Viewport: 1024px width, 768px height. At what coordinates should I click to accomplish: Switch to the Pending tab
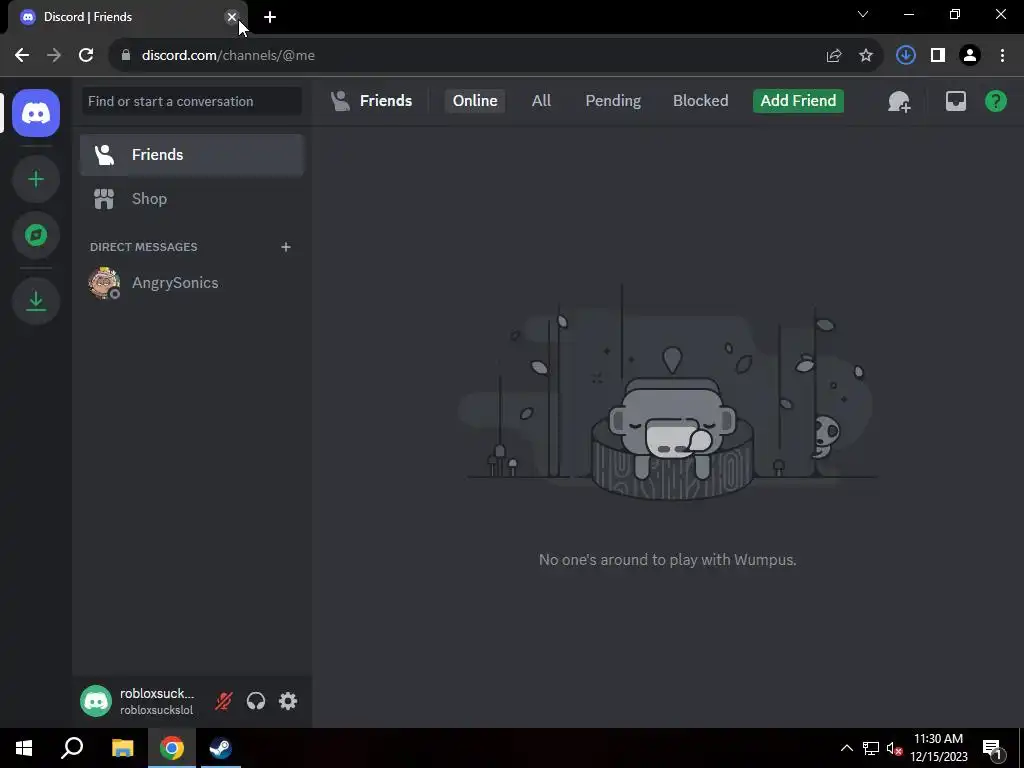tap(613, 101)
